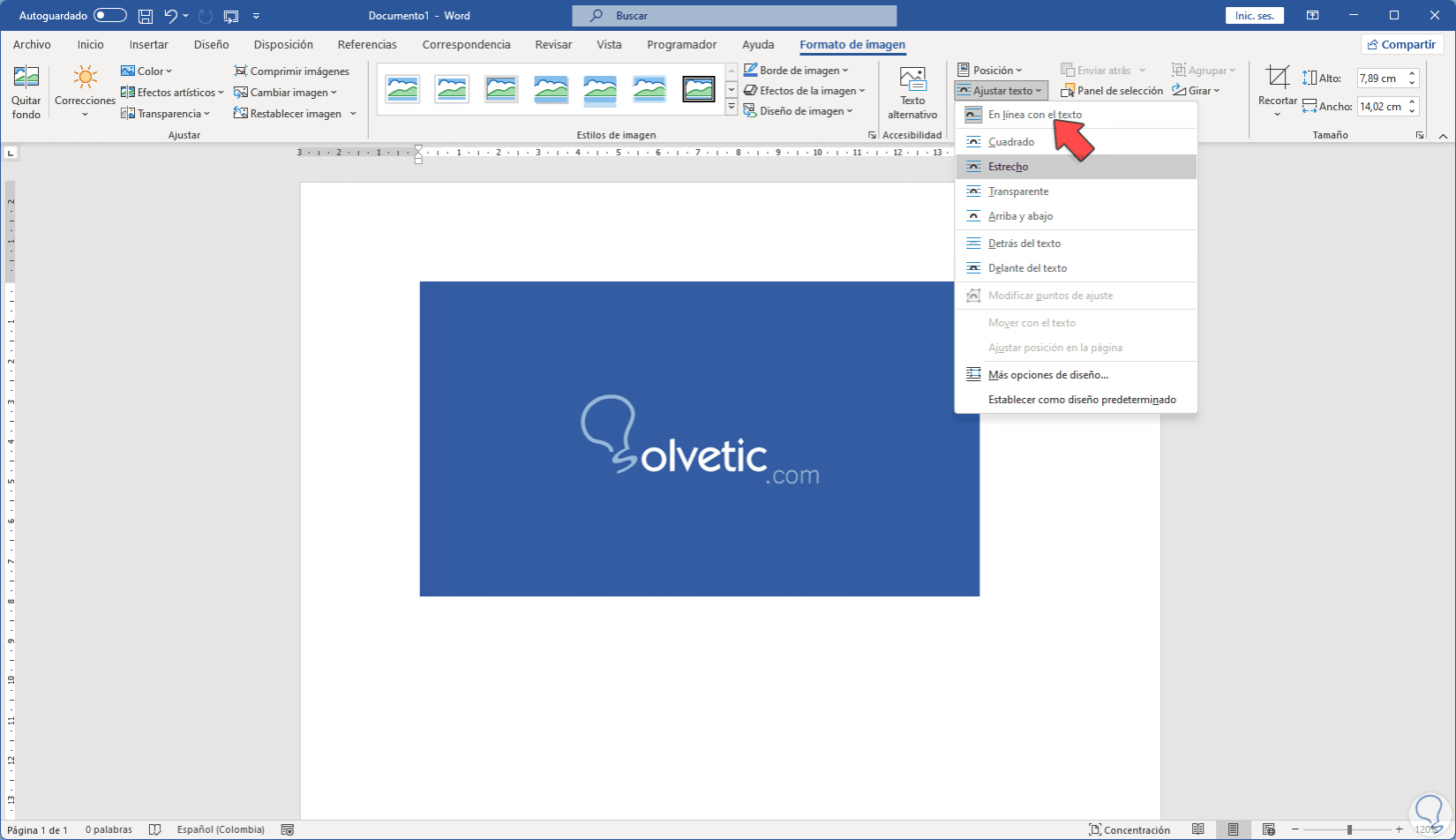Open the Color dropdown
Image resolution: width=1456 pixels, height=840 pixels.
point(146,71)
